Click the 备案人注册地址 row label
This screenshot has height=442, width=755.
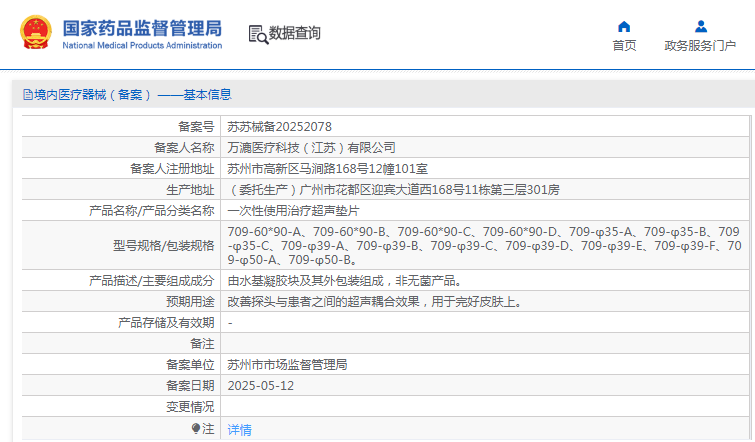(172, 169)
